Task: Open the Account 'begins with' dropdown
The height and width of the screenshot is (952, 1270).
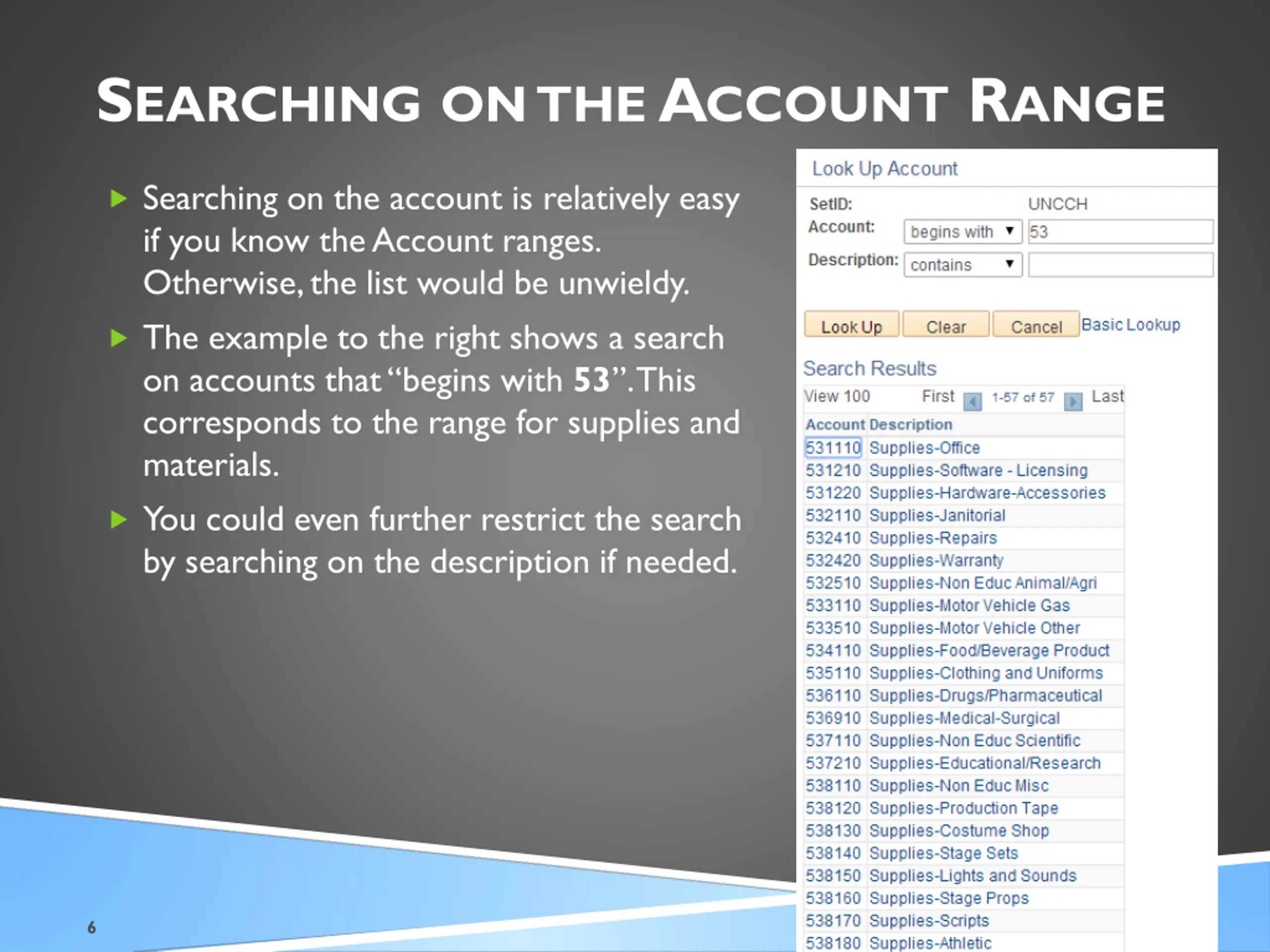Action: [962, 232]
